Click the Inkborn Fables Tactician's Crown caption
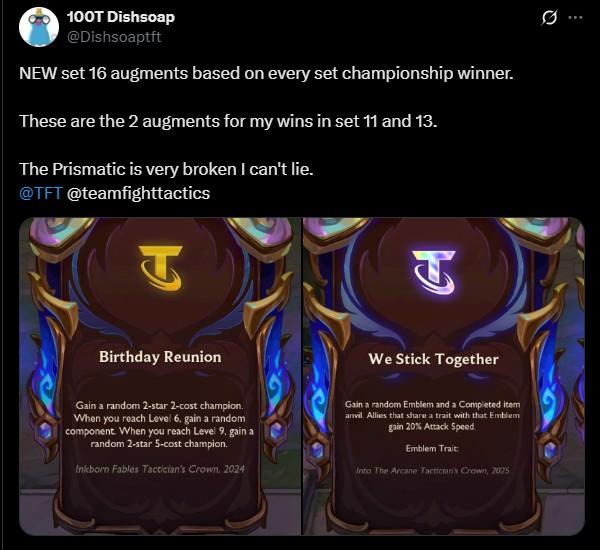 tap(160, 469)
